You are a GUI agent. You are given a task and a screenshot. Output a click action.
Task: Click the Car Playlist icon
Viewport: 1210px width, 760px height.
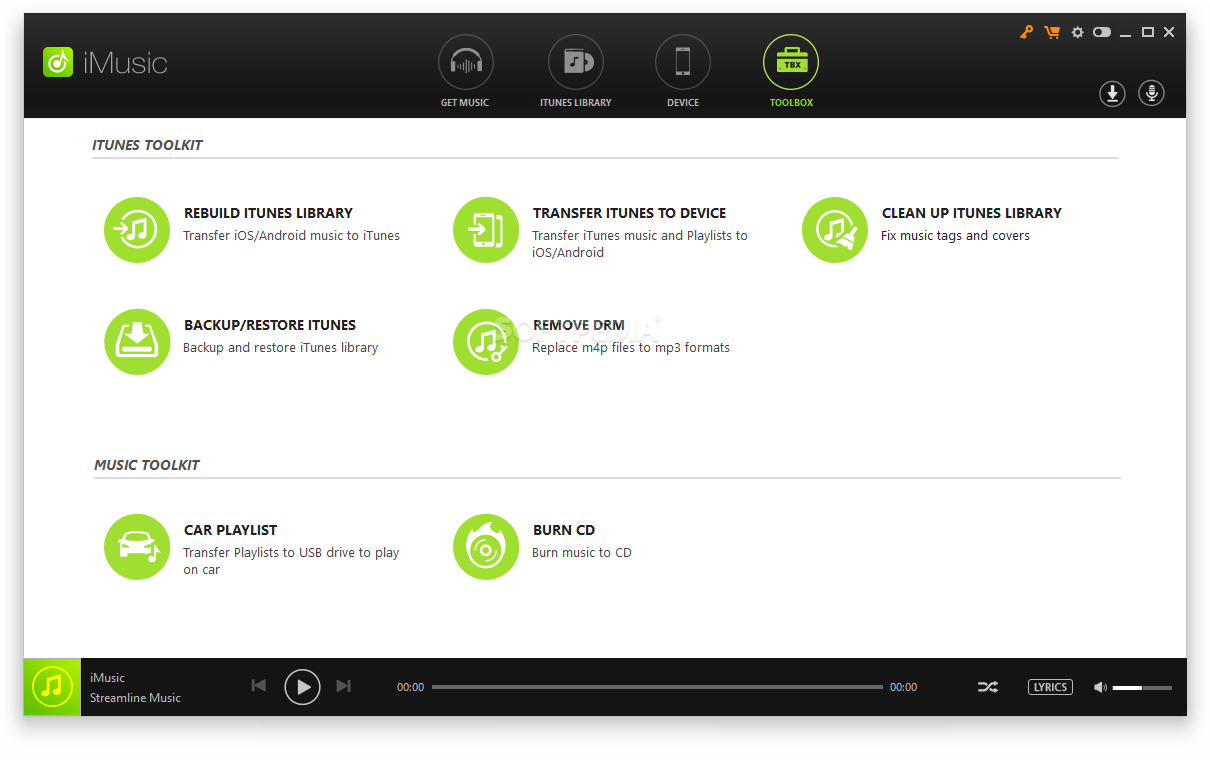tap(137, 547)
